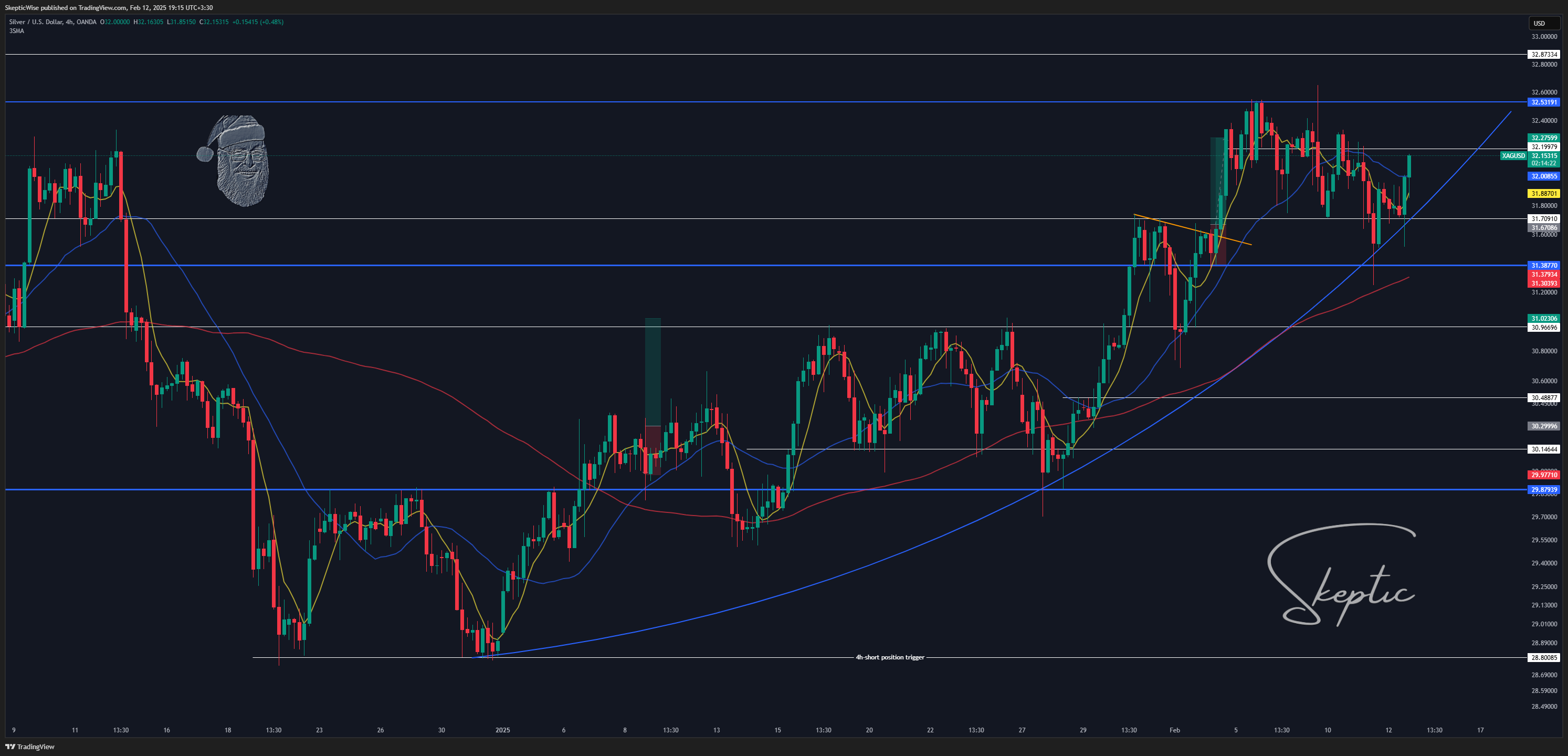Click the gray 30.29996 price label
1568x756 pixels.
point(1544,426)
